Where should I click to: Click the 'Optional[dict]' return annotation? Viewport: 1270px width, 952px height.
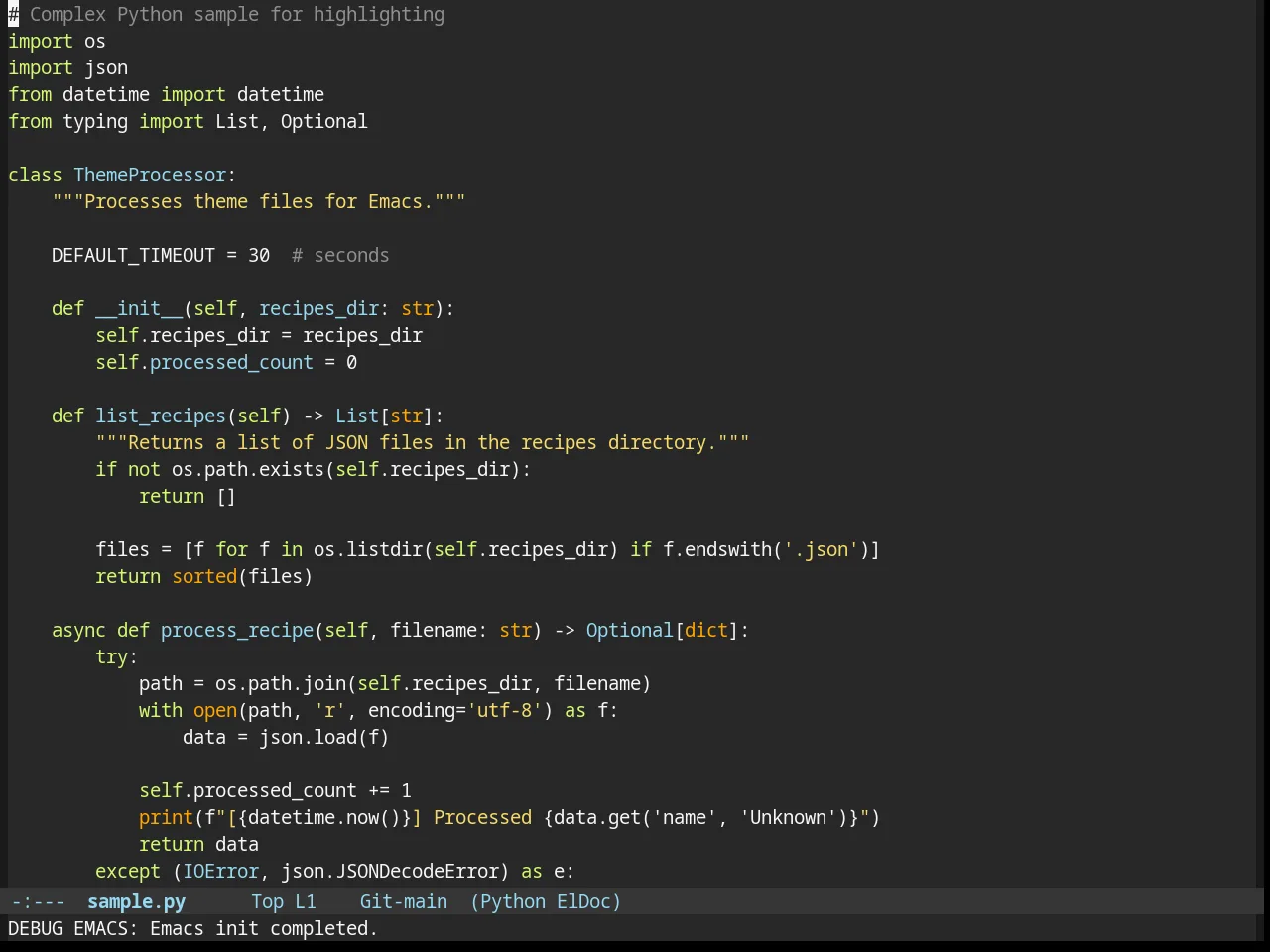(662, 630)
